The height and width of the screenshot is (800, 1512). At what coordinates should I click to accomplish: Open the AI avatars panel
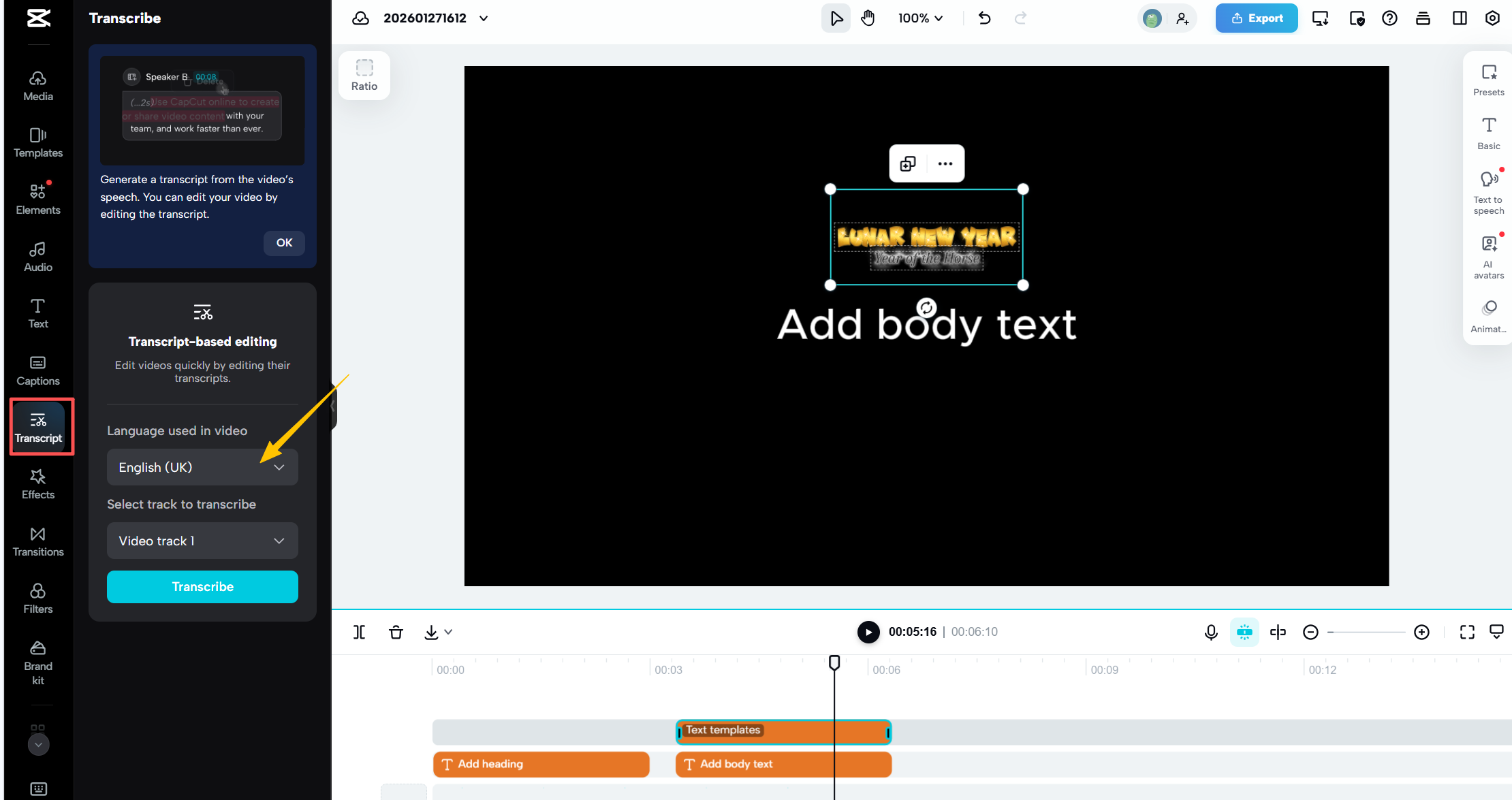(1489, 257)
